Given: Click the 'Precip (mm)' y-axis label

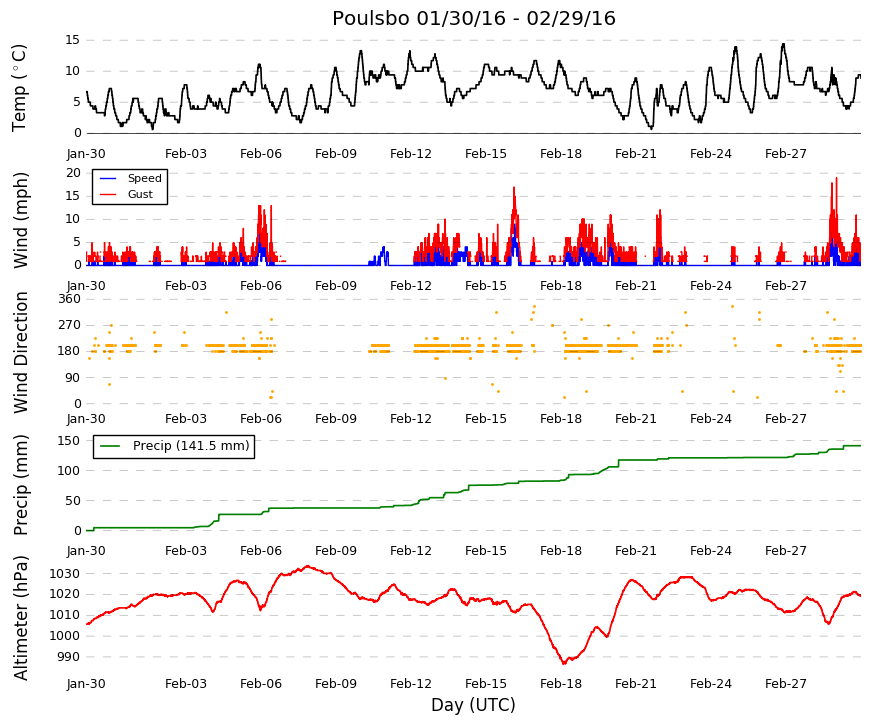Looking at the screenshot, I should 20,485.
